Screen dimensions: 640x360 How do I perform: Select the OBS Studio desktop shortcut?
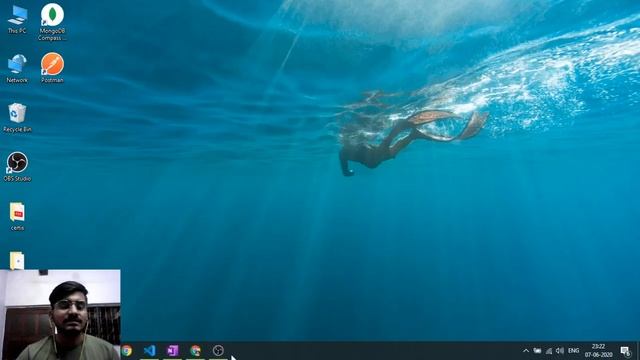17,167
